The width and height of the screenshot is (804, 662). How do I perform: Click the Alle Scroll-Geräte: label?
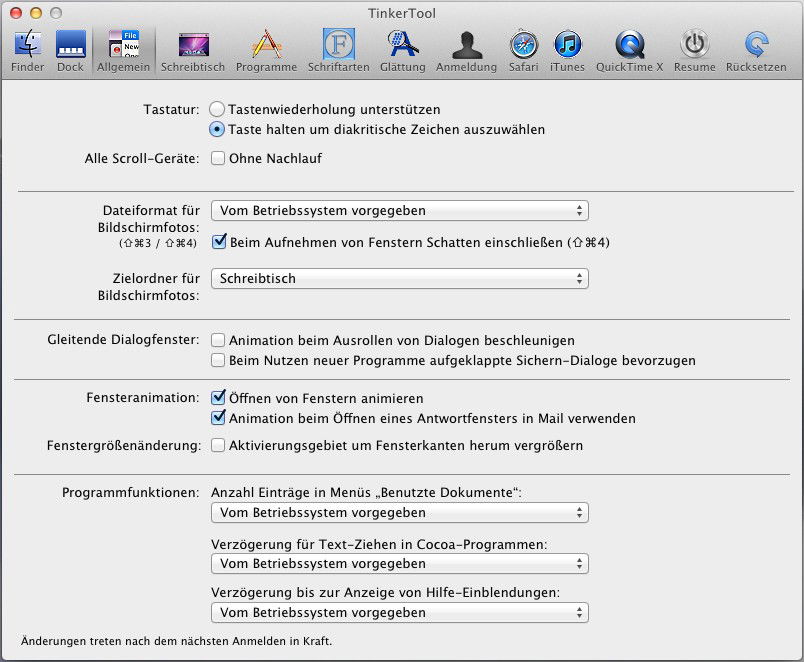(142, 158)
